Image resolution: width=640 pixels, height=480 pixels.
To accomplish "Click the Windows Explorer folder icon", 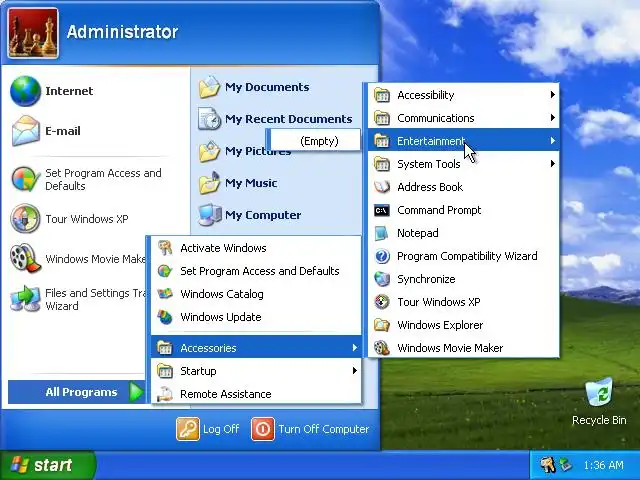I will point(382,325).
